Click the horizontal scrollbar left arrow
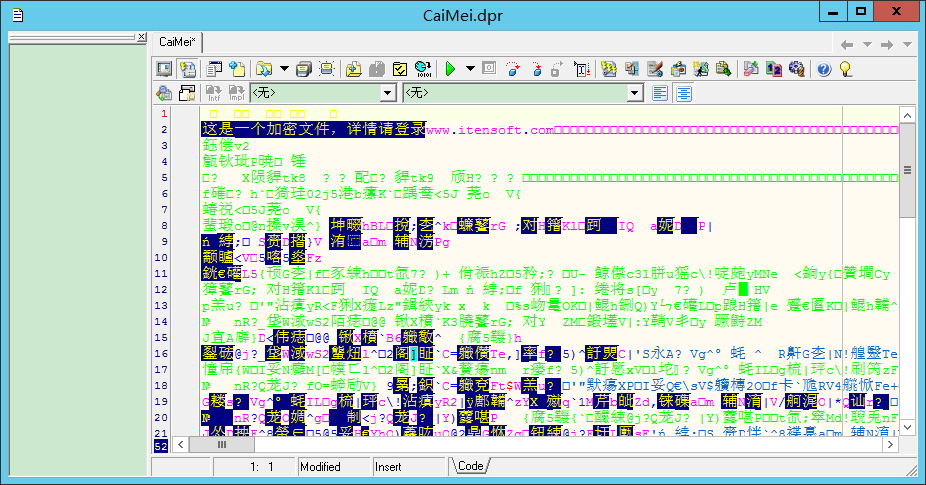Image resolution: width=926 pixels, height=485 pixels. (x=181, y=444)
